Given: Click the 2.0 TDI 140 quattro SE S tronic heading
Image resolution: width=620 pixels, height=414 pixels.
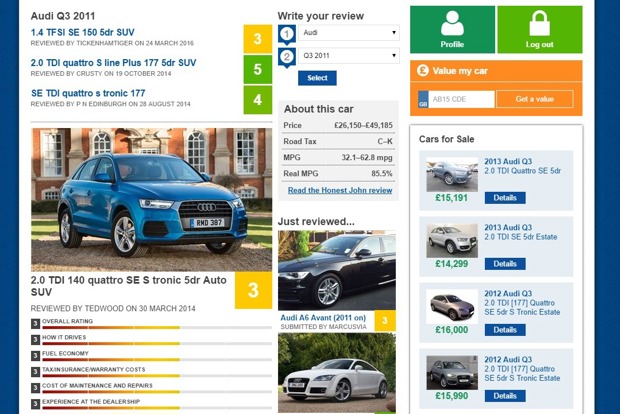Looking at the screenshot, I should tap(129, 286).
